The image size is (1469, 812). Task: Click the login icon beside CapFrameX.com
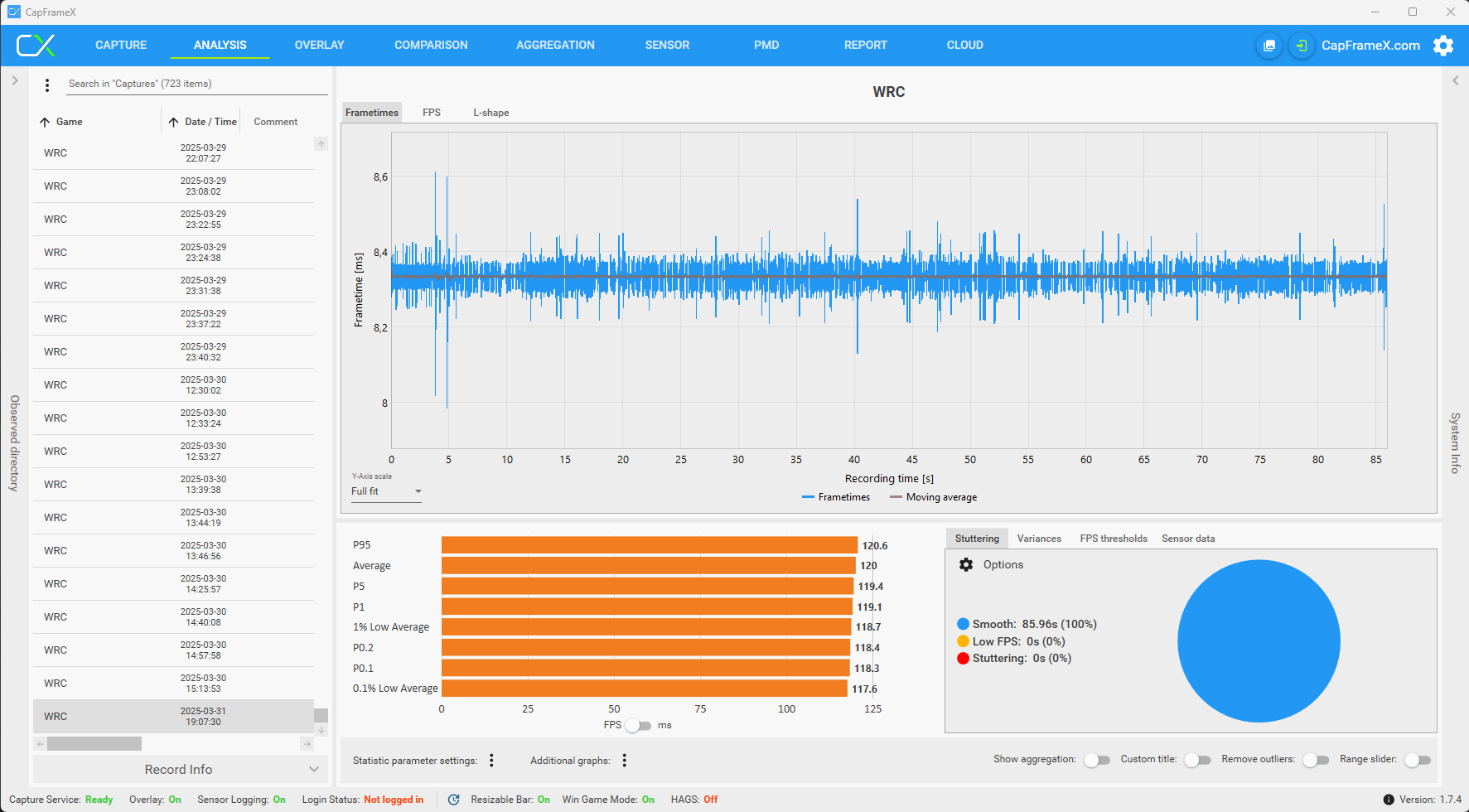coord(1302,46)
